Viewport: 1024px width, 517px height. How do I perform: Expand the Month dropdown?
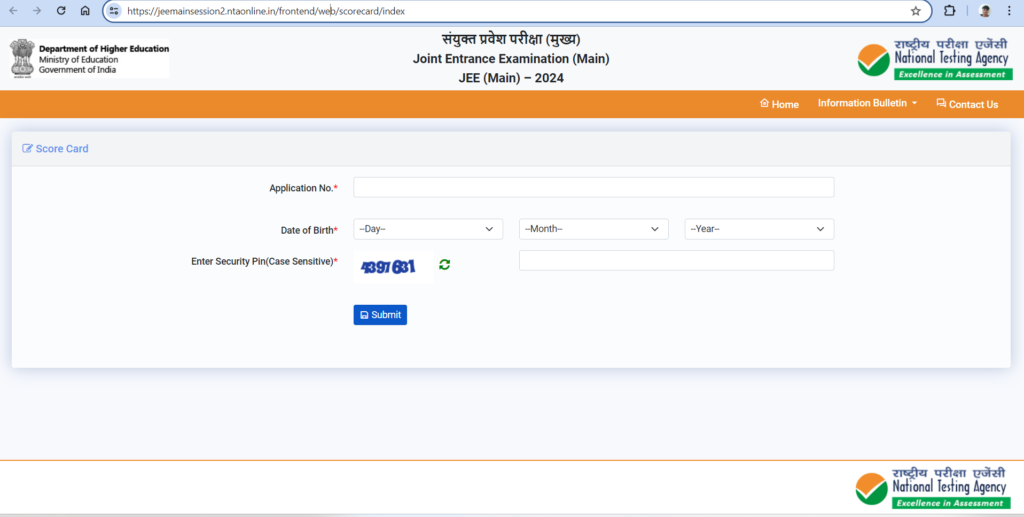pos(593,229)
